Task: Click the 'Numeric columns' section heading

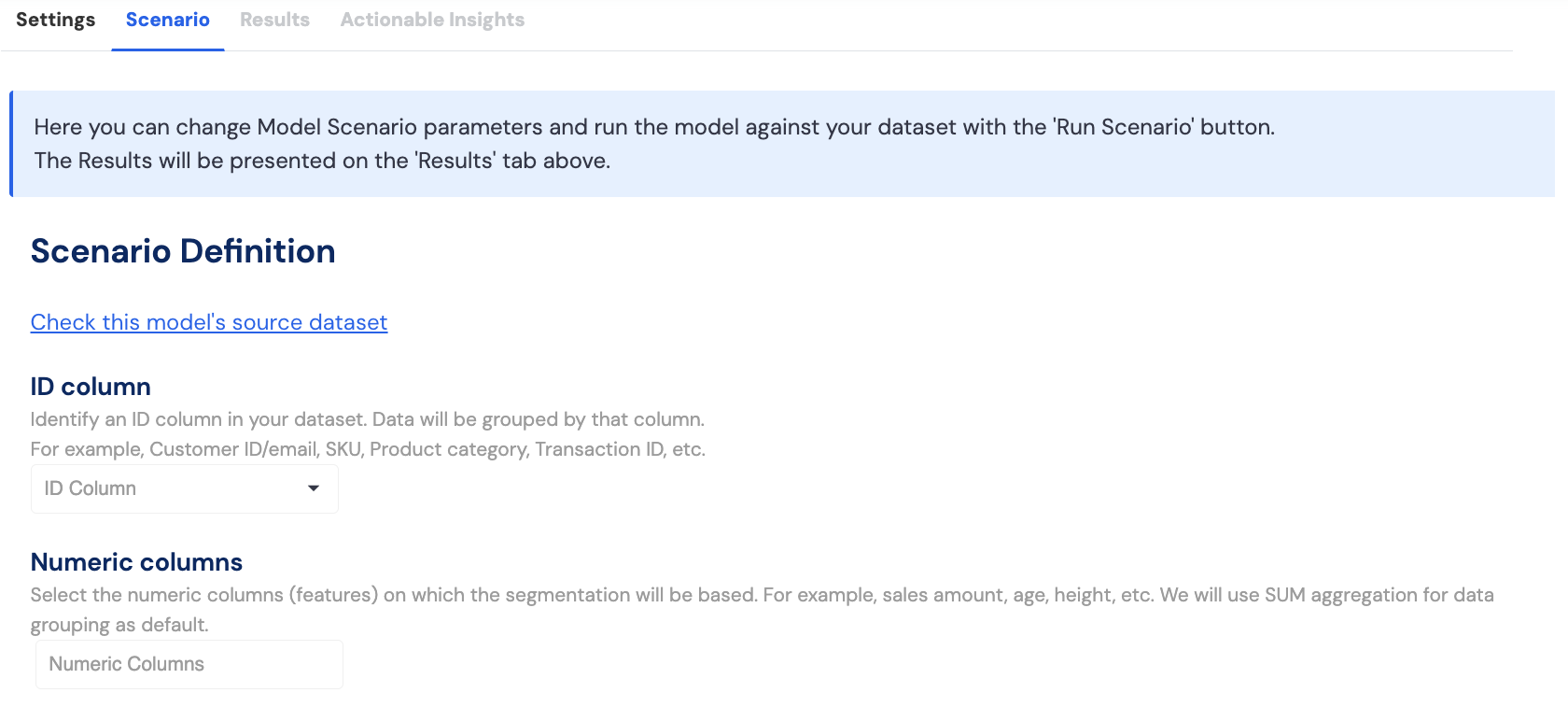Action: (x=136, y=562)
